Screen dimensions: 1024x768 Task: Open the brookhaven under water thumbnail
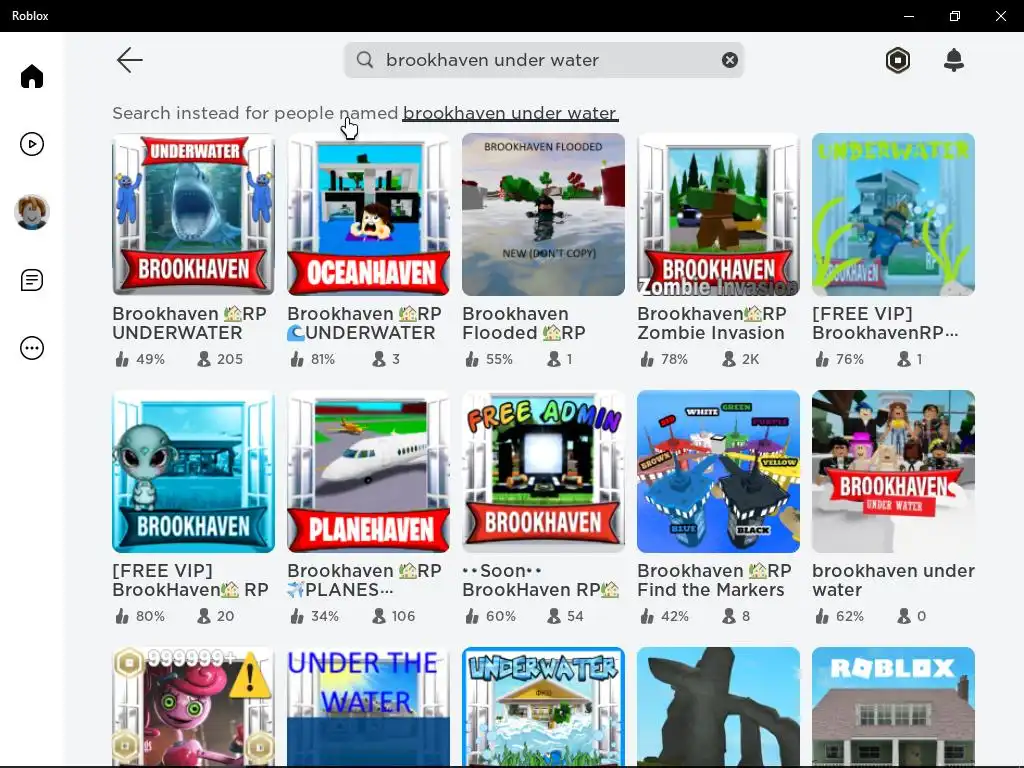pos(893,472)
